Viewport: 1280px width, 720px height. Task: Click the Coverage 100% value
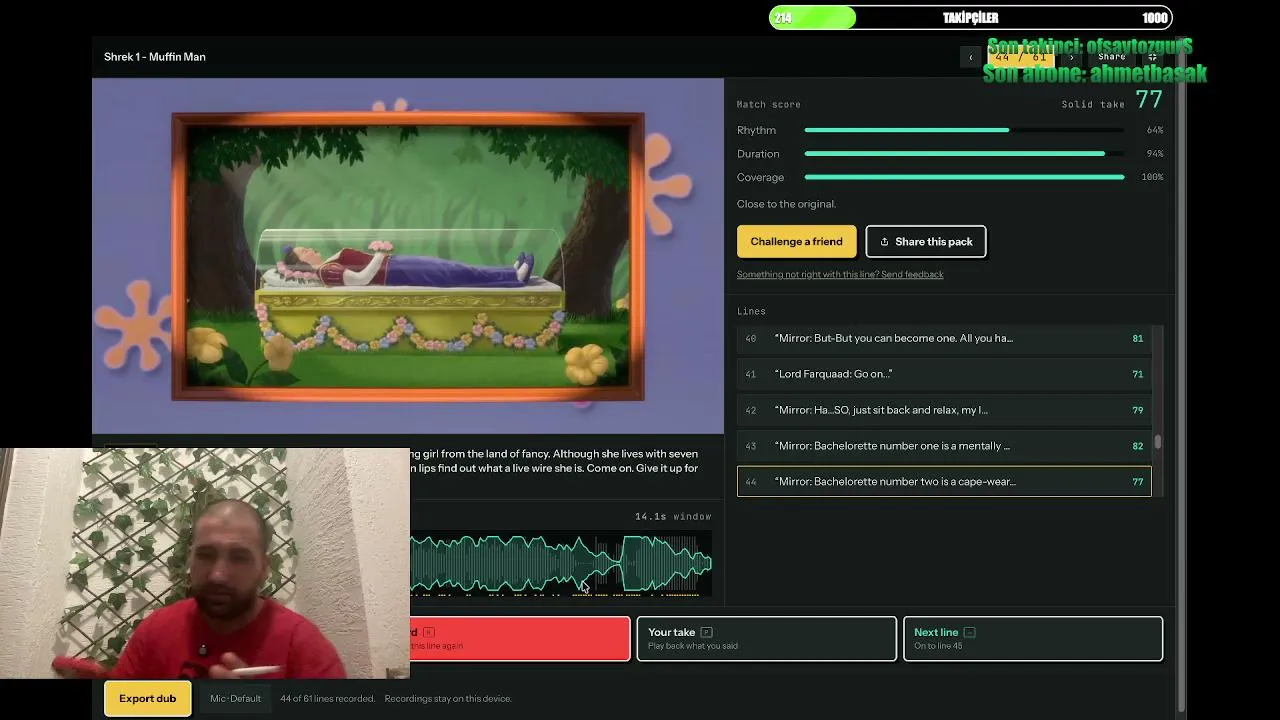coord(1153,177)
